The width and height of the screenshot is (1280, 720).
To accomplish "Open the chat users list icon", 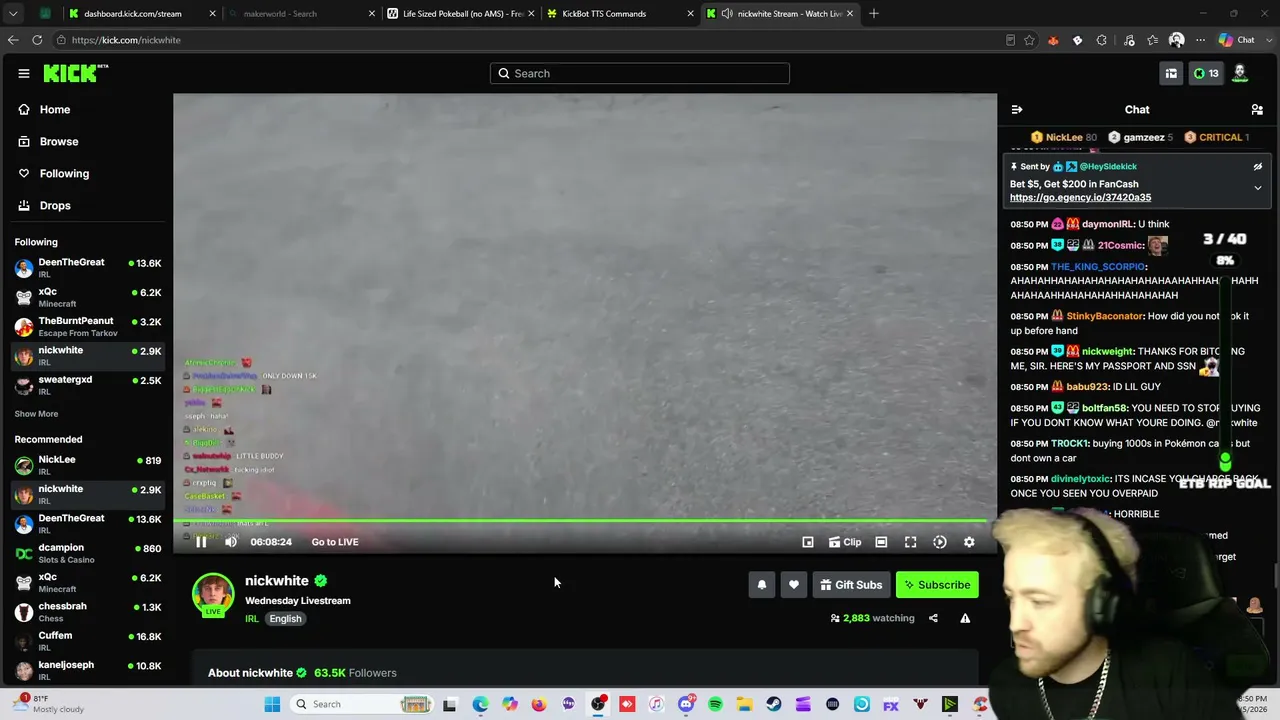I will 1257,109.
